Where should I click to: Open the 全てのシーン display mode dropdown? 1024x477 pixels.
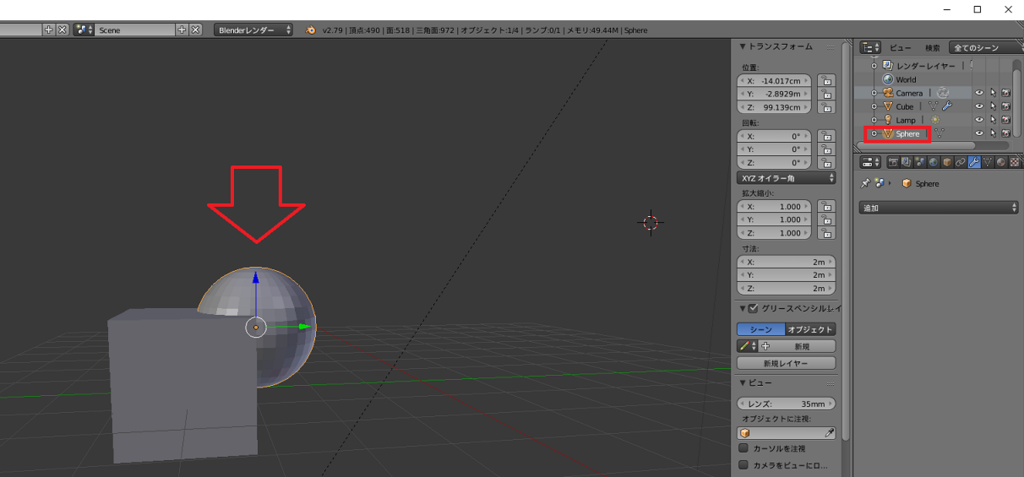[x=986, y=48]
